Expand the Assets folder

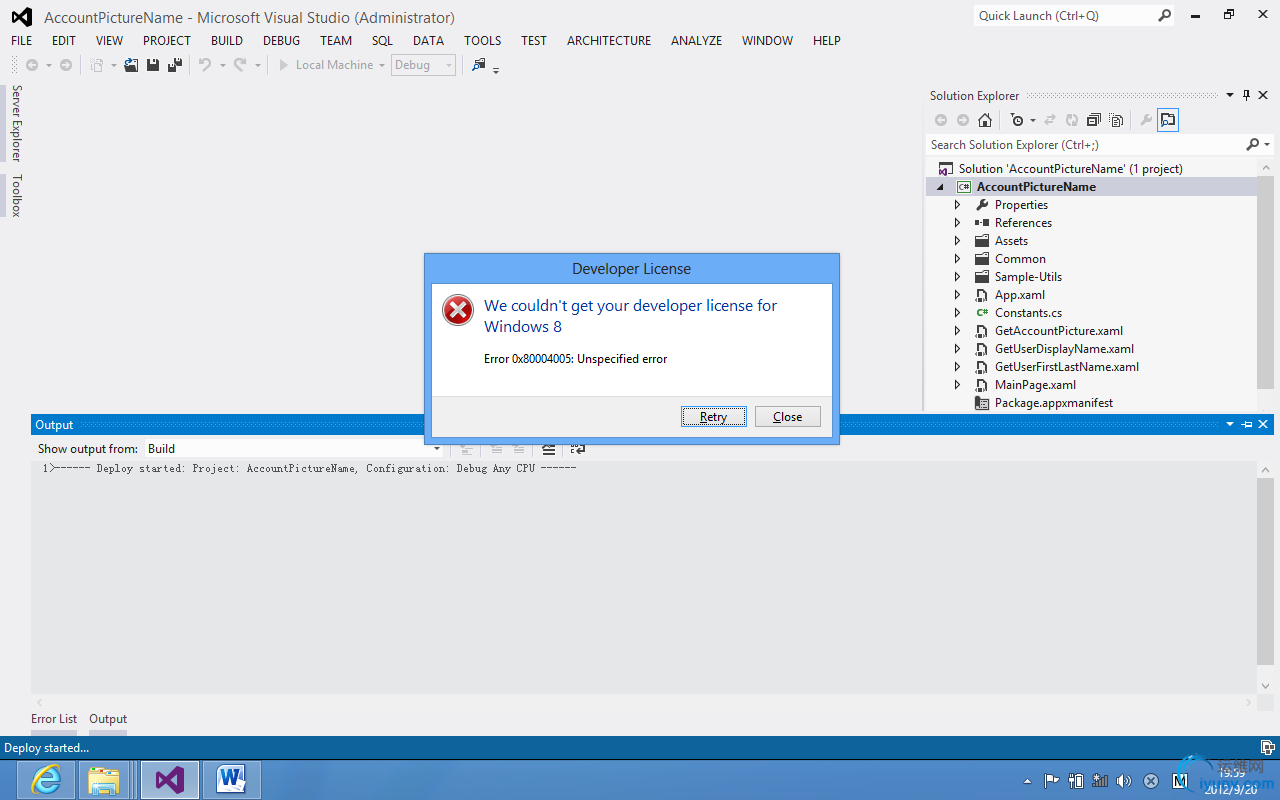coord(957,241)
